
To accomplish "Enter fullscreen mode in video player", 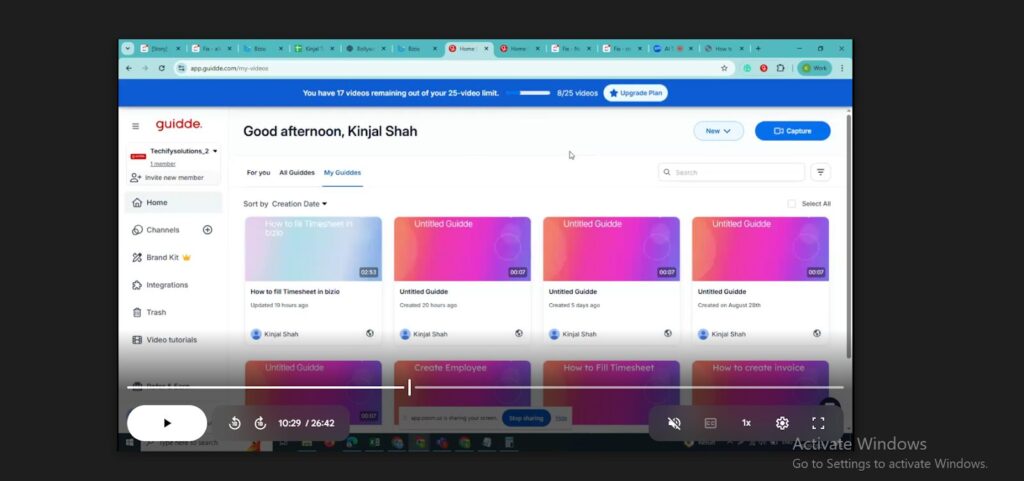I will 818,423.
